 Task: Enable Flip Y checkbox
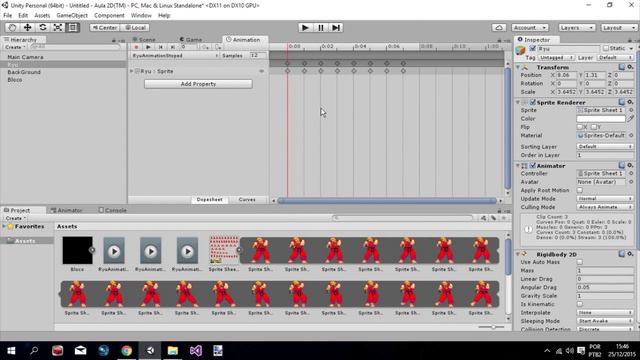(x=593, y=127)
